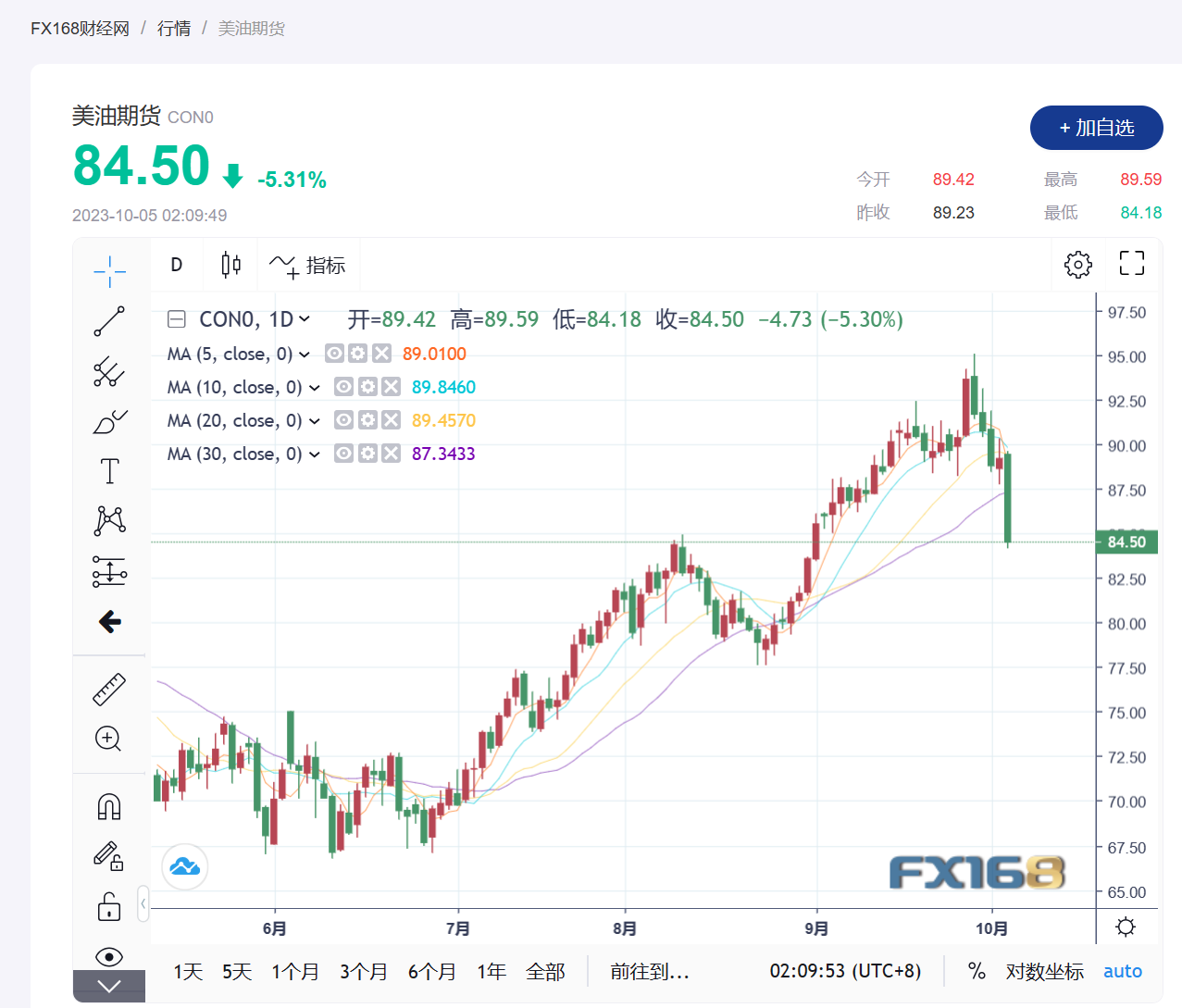Select the trend line drawing tool
This screenshot has width=1182, height=1008.
[109, 321]
